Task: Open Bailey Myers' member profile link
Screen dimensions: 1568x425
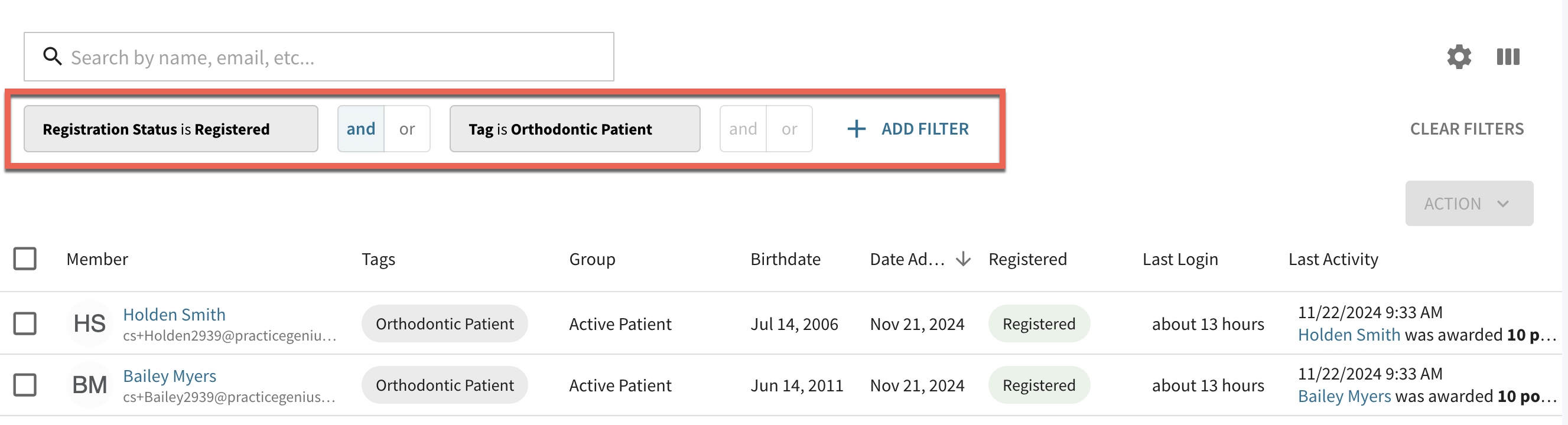Action: point(169,376)
